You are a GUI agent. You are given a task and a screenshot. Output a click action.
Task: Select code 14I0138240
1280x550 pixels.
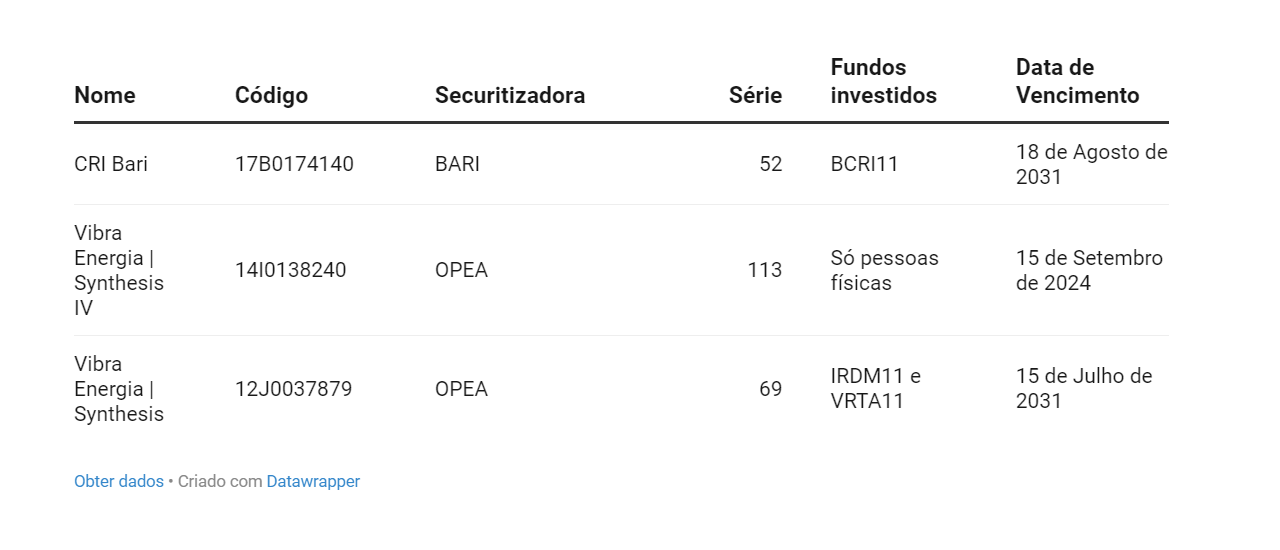pos(291,270)
